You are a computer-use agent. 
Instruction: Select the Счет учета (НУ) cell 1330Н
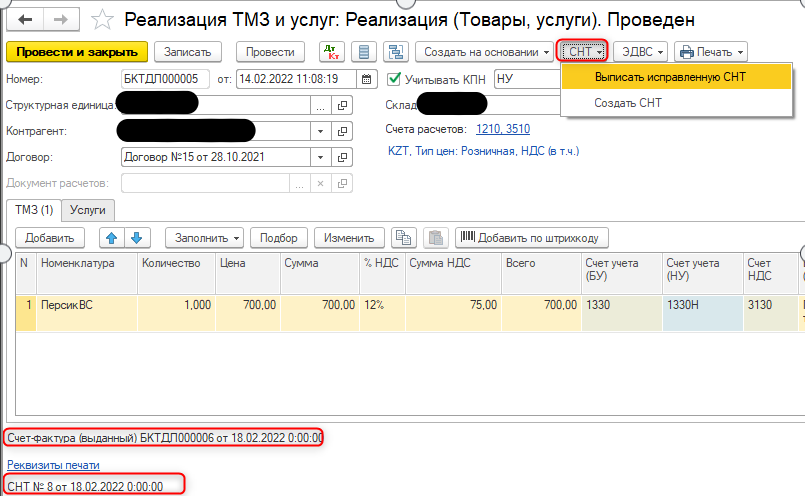[x=703, y=312]
